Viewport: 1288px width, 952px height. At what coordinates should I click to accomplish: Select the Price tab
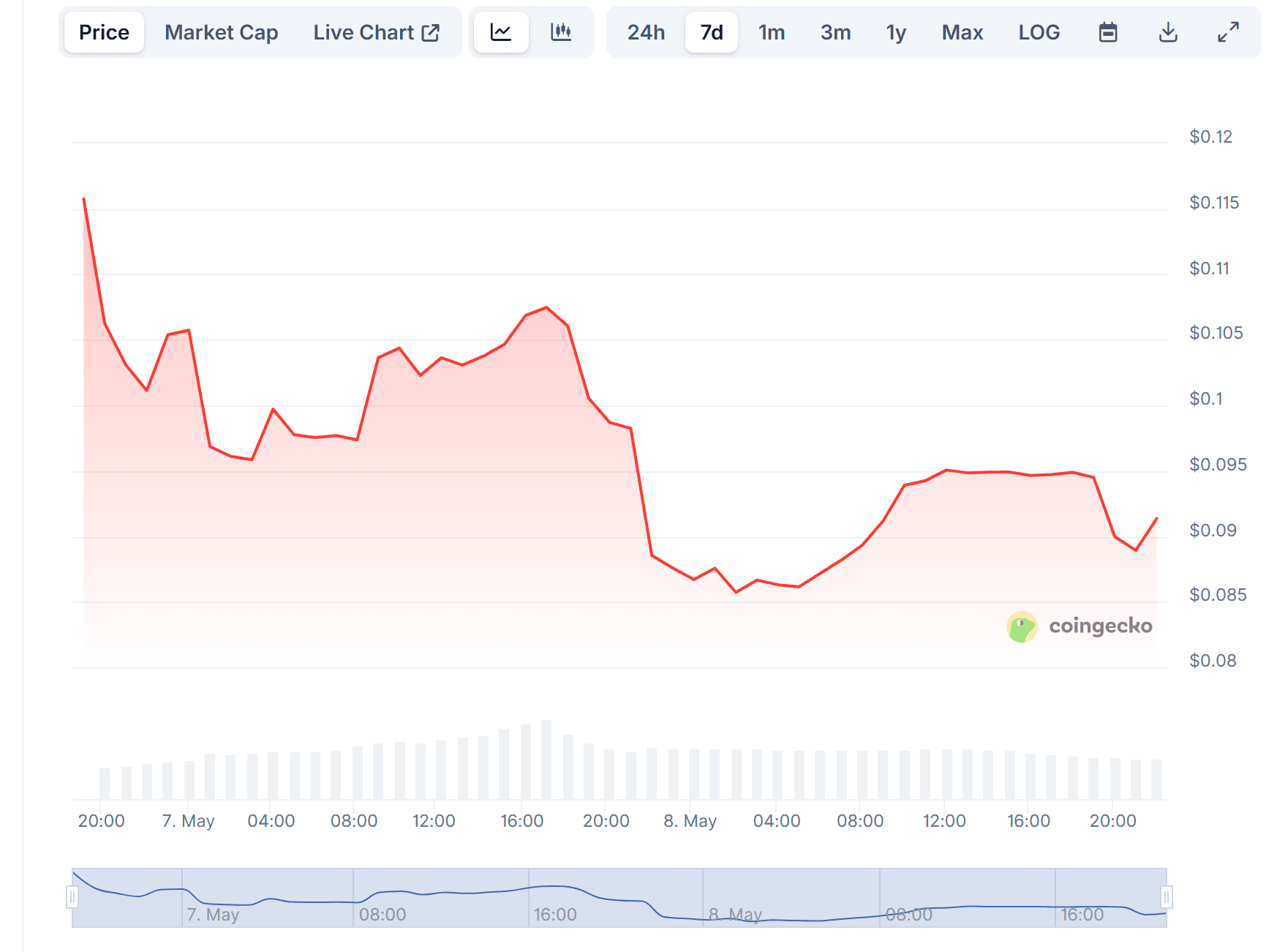tap(104, 32)
